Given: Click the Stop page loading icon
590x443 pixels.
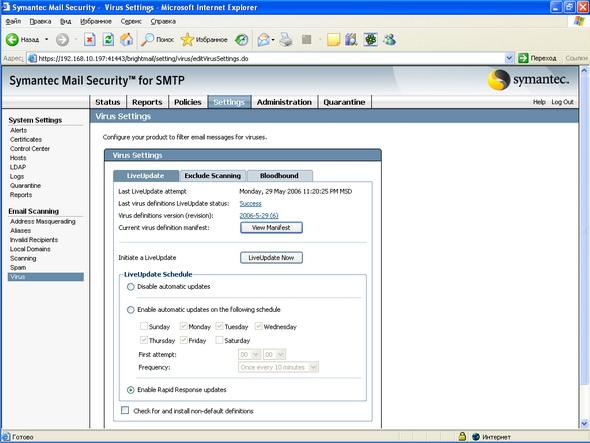Looking at the screenshot, I should [90, 40].
